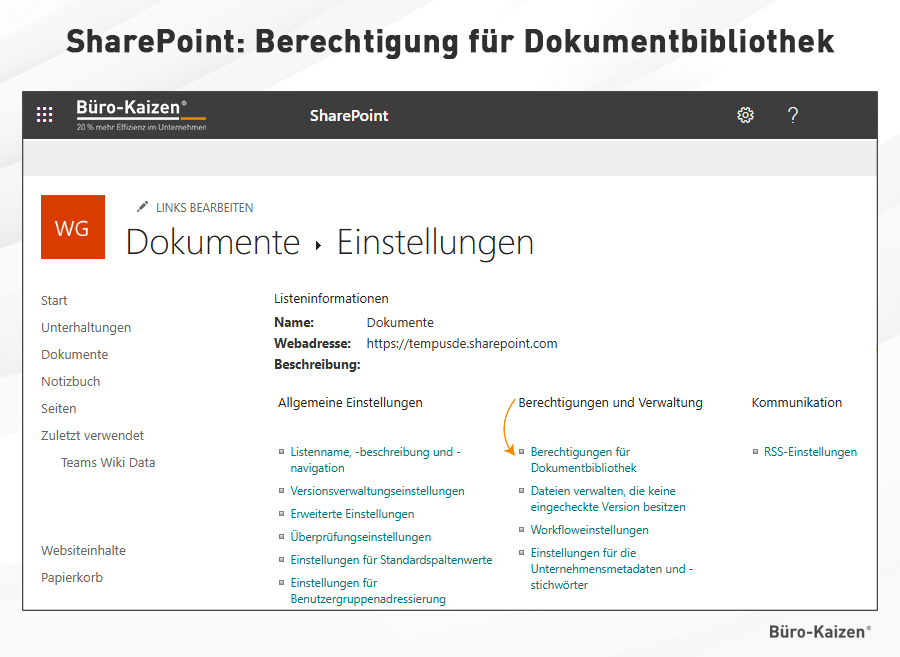Open Listenname, -beschreibung und -navigation settings

tap(375, 460)
